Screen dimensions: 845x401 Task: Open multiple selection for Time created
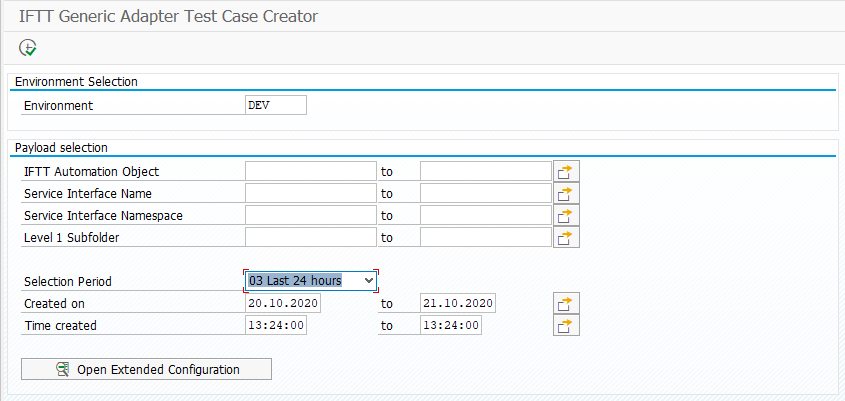[x=566, y=326]
